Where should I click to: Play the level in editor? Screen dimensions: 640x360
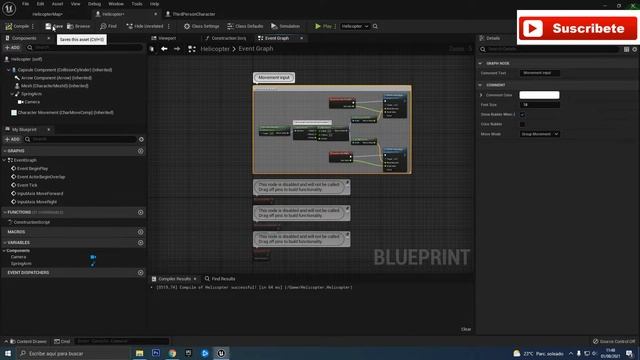click(323, 26)
